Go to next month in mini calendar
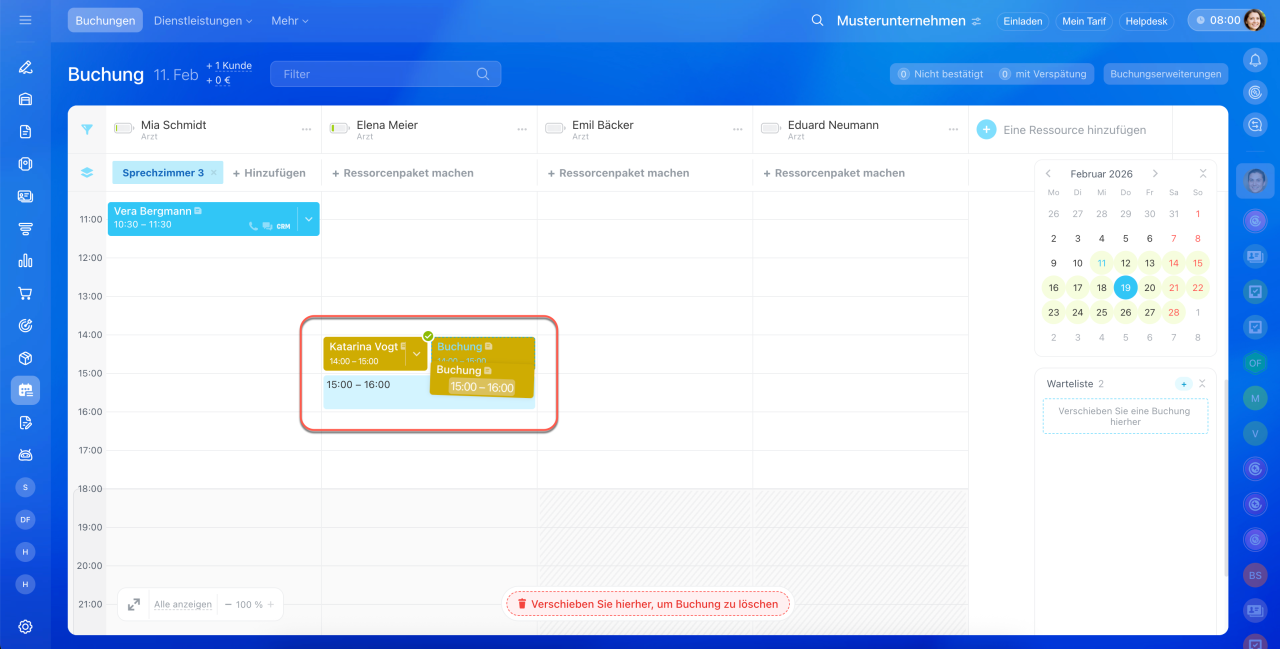The width and height of the screenshot is (1280, 649). [x=1155, y=173]
